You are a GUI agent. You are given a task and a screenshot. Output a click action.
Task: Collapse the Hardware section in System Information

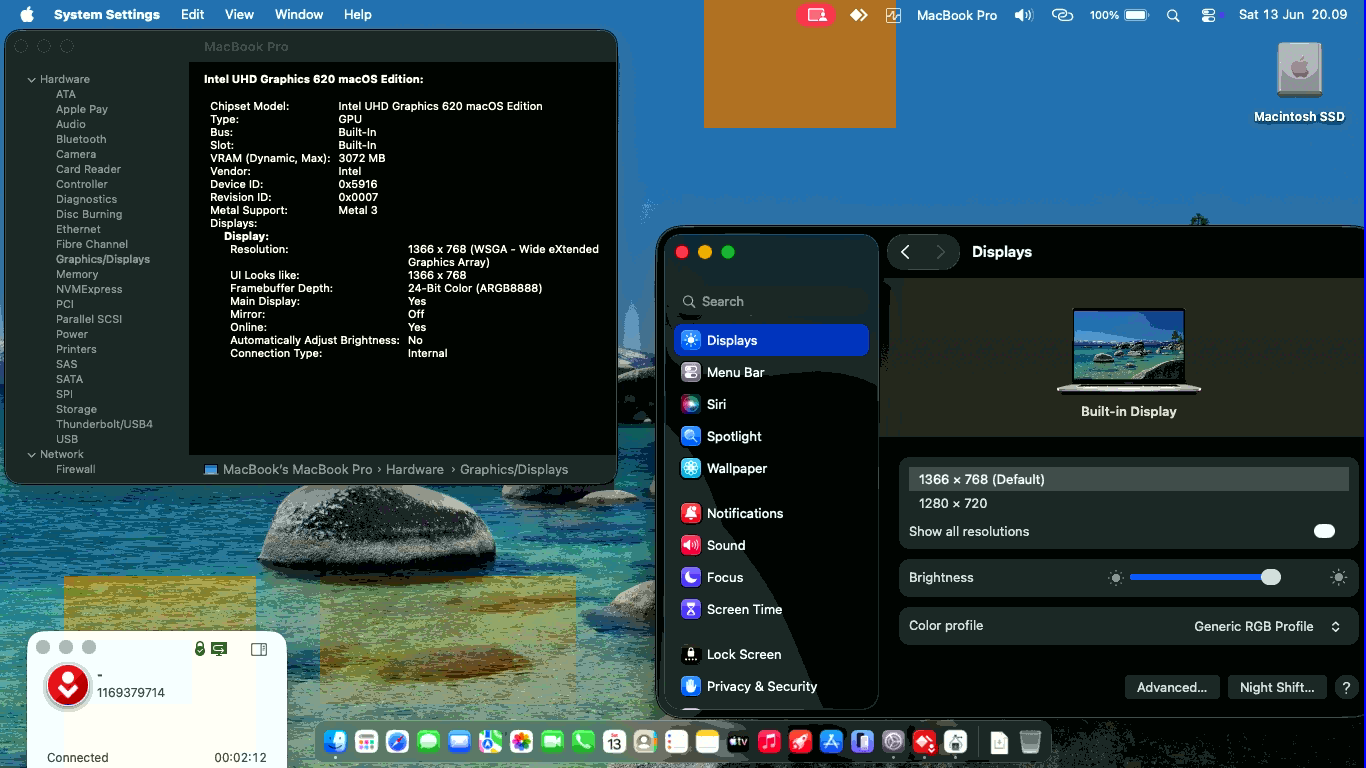tap(32, 79)
